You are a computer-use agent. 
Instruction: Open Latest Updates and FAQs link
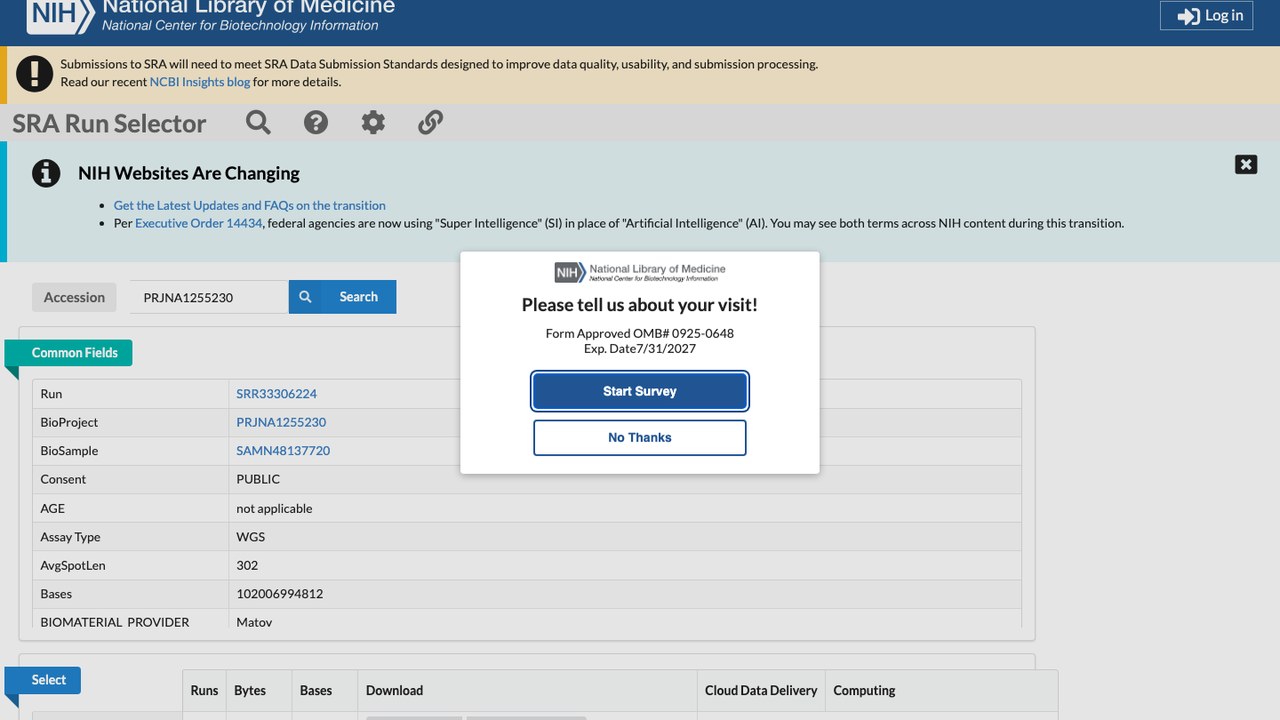pos(249,205)
